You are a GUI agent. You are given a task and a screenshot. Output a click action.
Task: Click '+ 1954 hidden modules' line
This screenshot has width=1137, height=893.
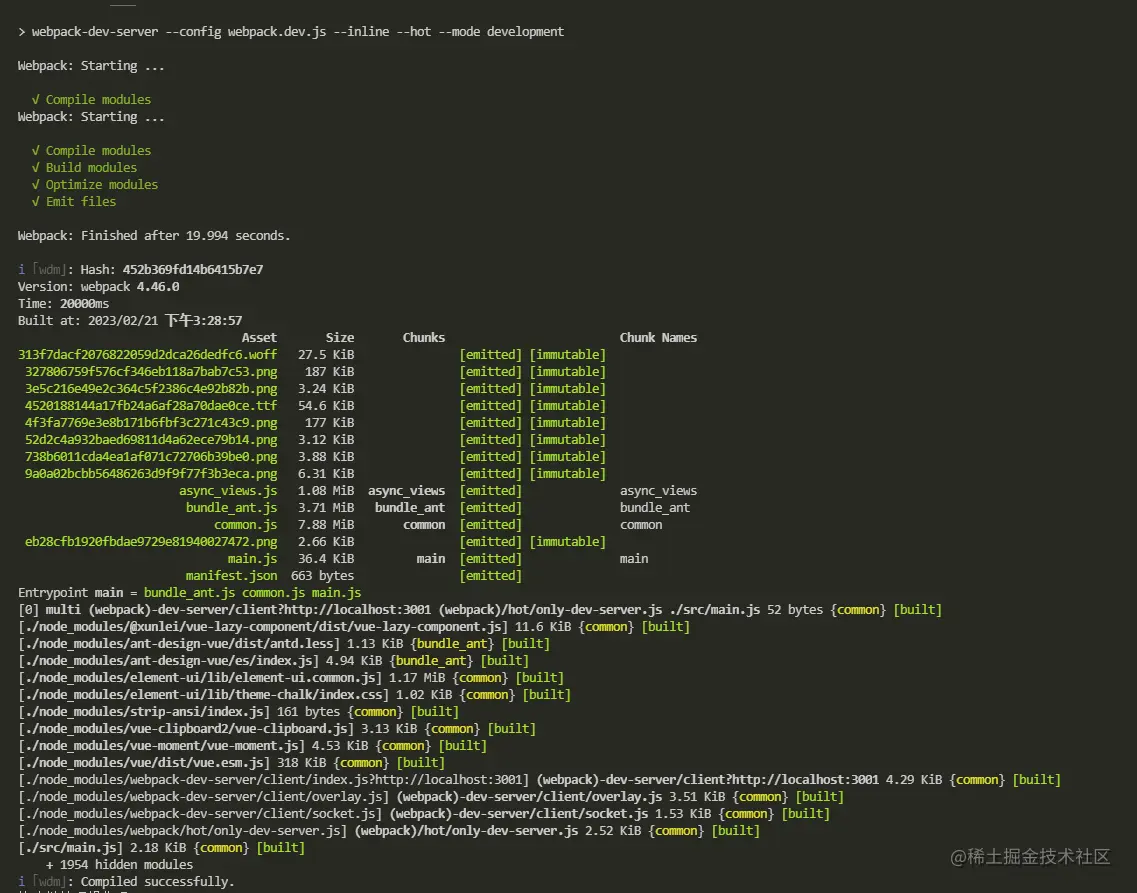[x=119, y=865]
